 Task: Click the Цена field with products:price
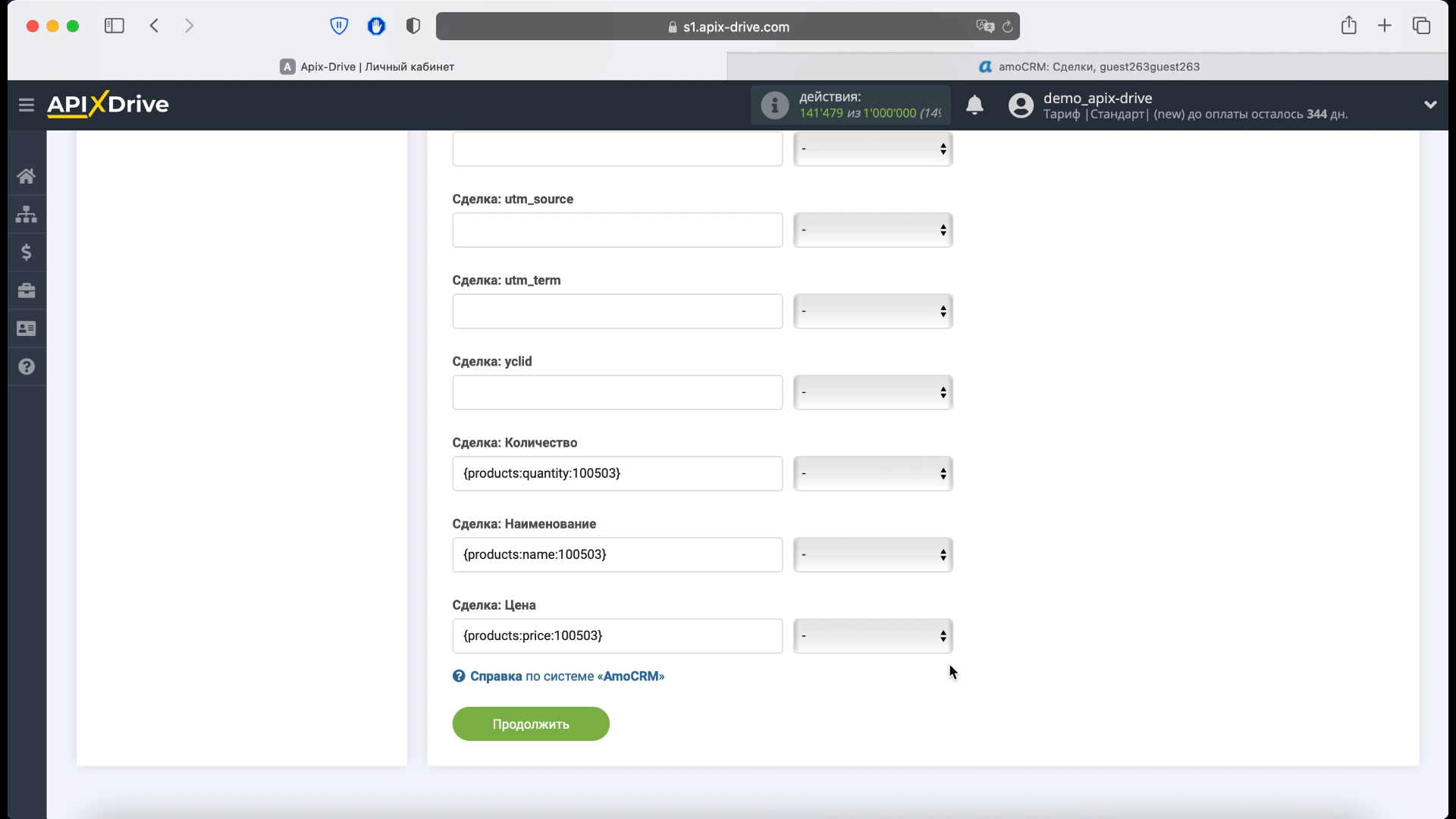click(617, 635)
